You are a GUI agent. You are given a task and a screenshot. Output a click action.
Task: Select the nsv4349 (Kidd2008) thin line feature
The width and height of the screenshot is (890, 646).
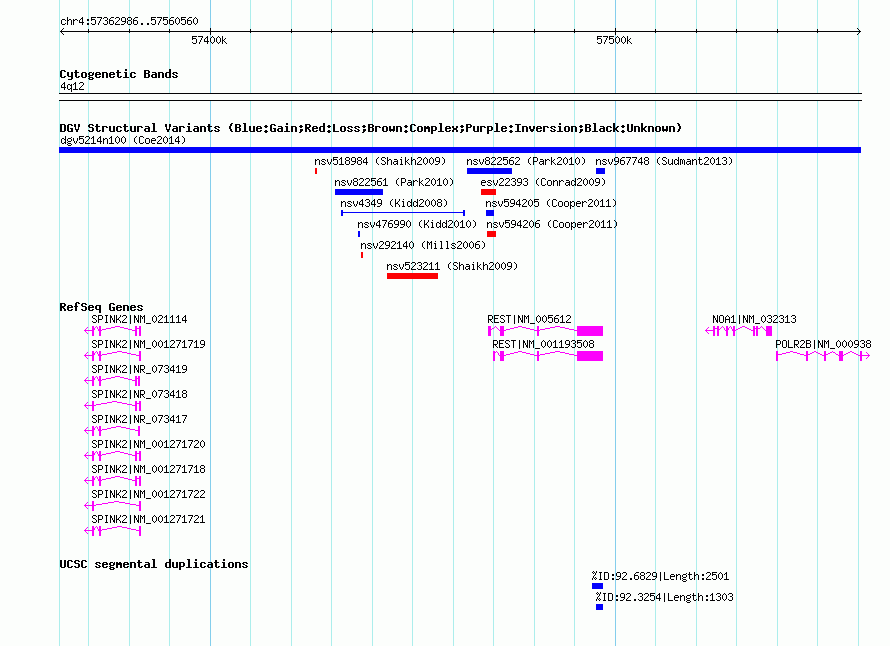coord(403,213)
